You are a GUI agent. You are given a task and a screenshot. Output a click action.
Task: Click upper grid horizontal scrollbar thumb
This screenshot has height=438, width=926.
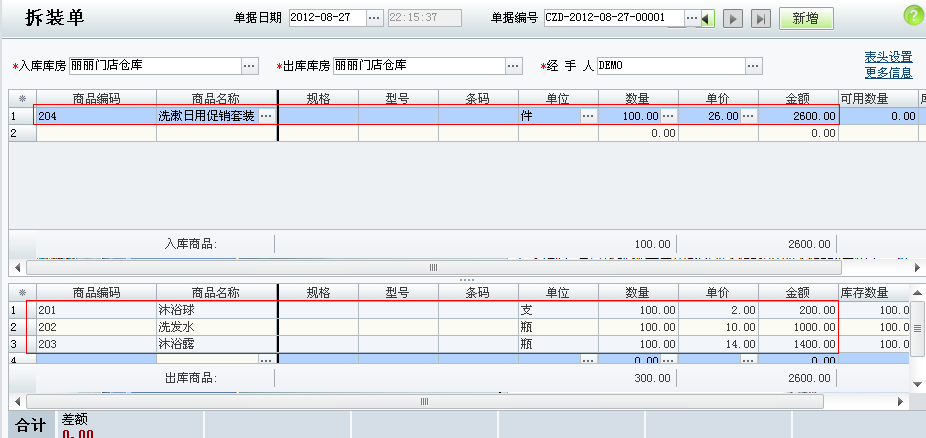[x=433, y=267]
